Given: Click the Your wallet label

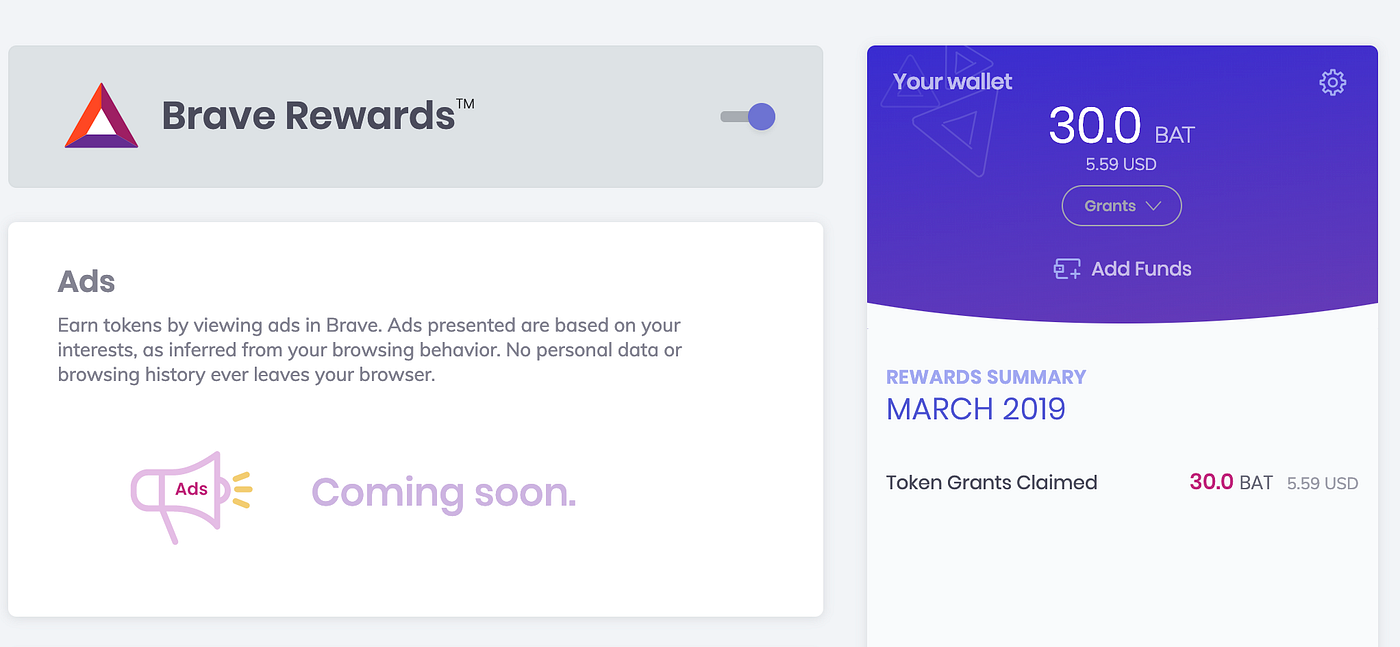Looking at the screenshot, I should pyautogui.click(x=953, y=82).
